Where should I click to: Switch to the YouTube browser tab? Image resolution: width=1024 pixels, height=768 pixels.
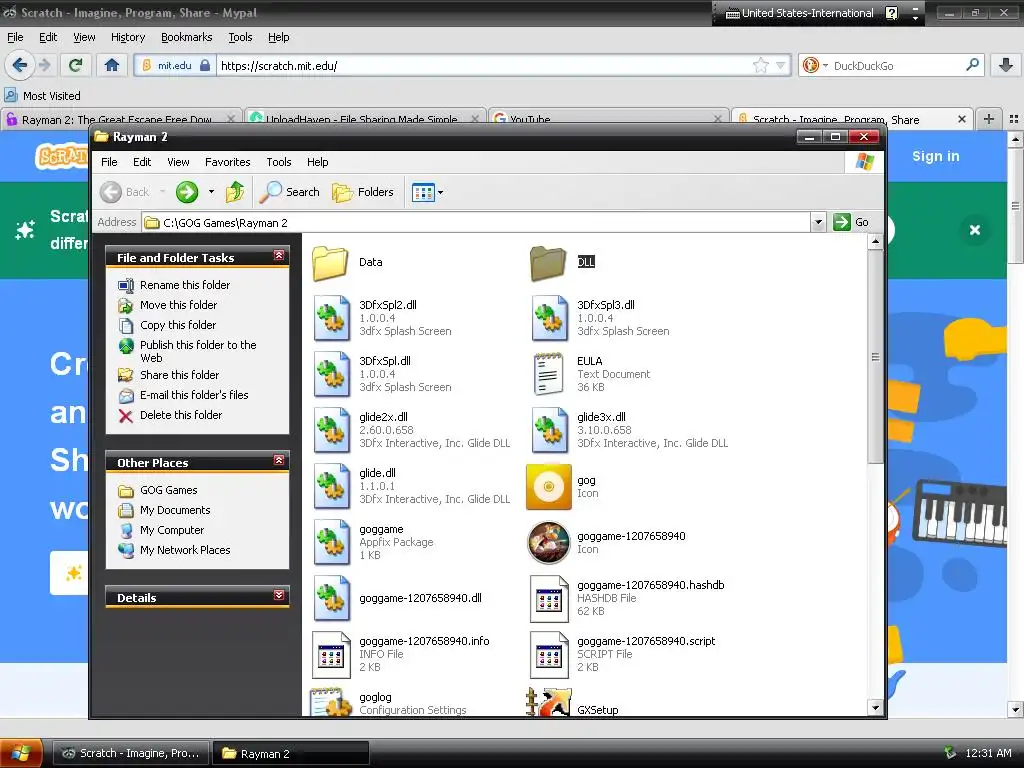[x=607, y=119]
